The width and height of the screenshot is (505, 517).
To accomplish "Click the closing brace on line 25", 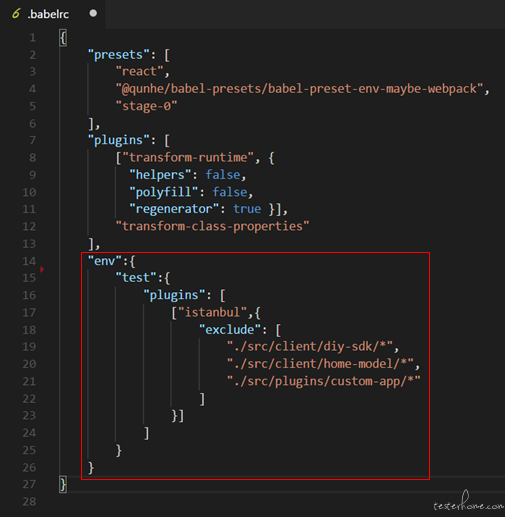I will point(119,450).
